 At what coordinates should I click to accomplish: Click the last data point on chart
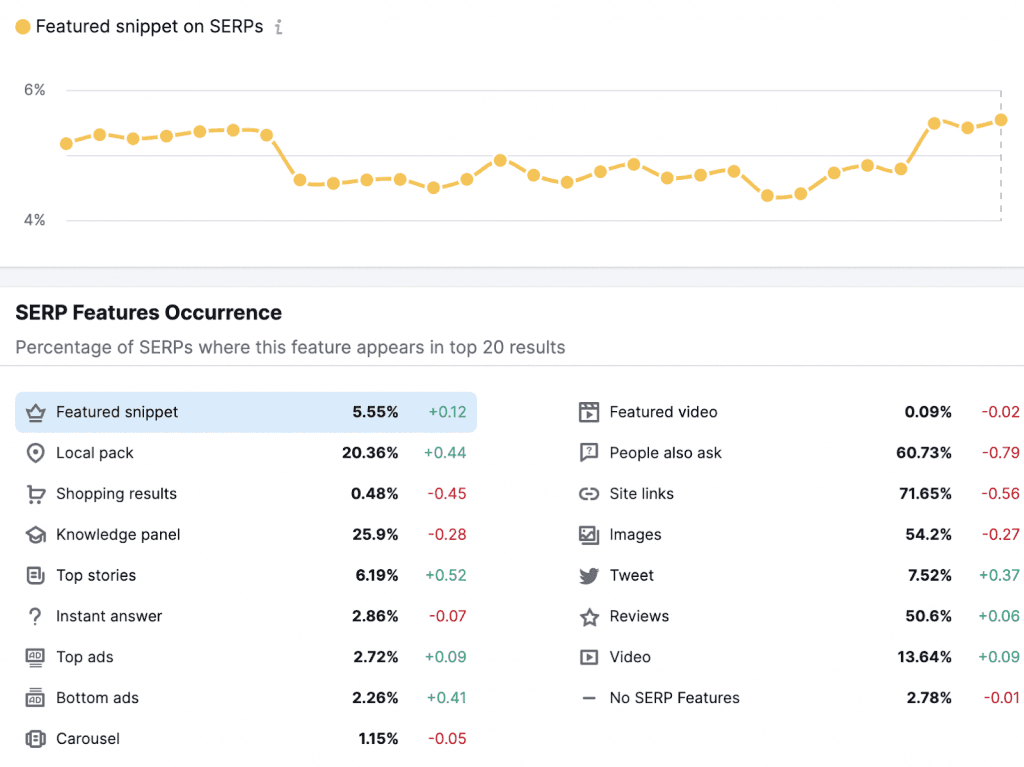tap(1000, 120)
